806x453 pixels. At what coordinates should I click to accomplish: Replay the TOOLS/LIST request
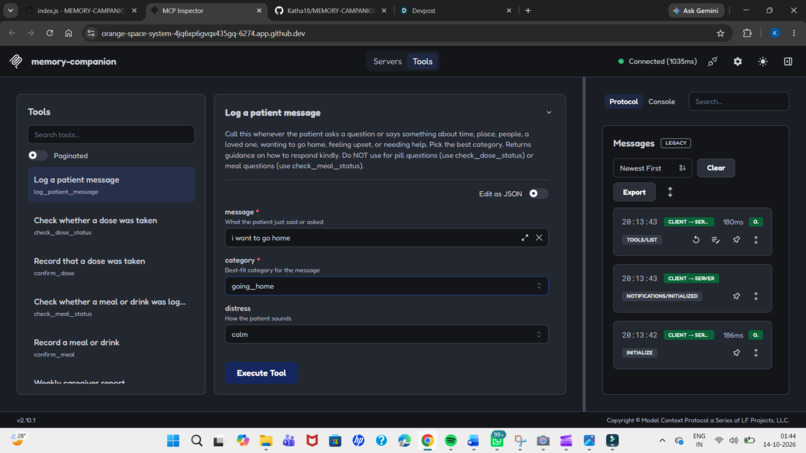[x=696, y=240]
